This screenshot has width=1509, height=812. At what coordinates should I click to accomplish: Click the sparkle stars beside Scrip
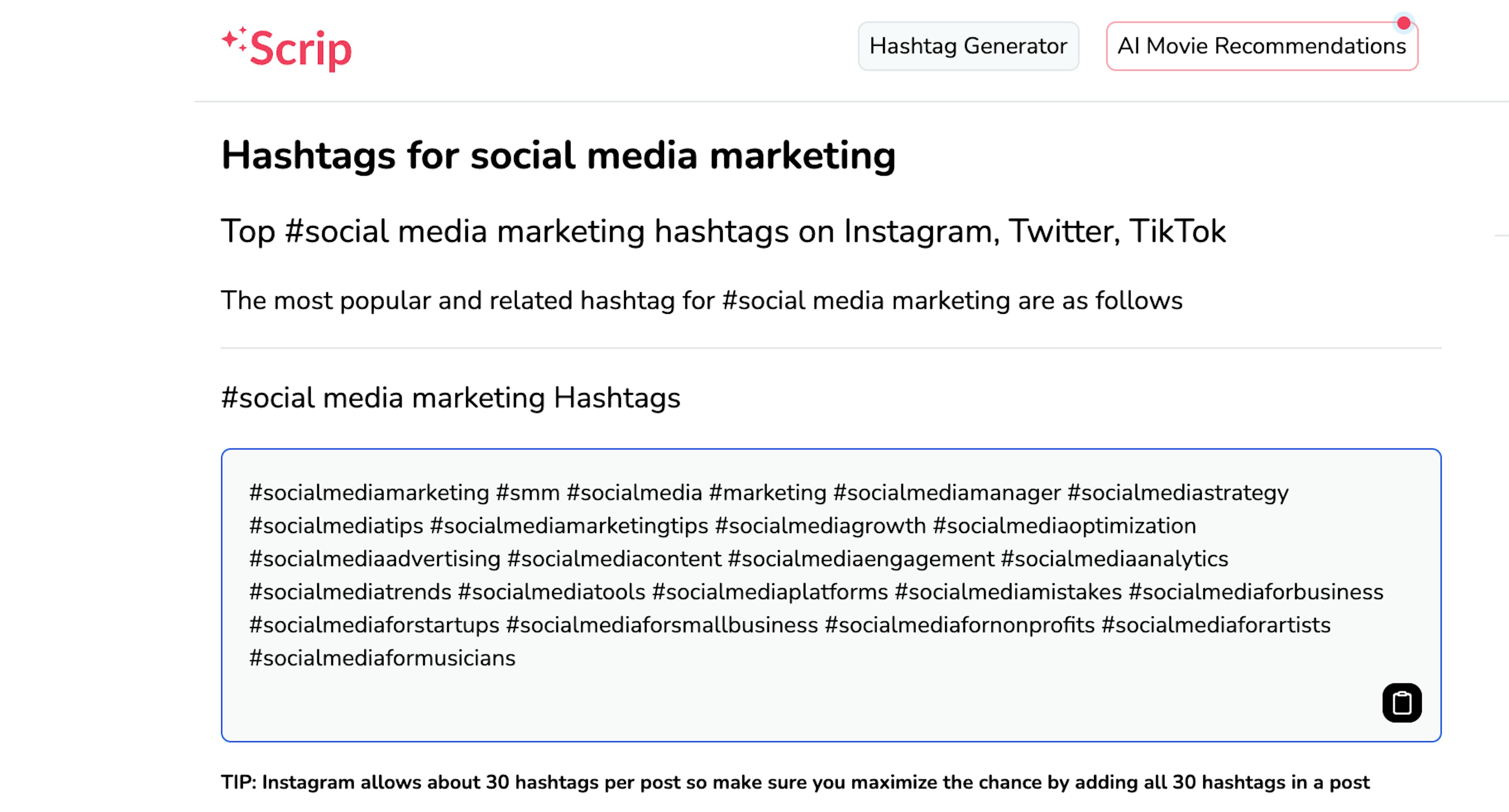tap(234, 39)
